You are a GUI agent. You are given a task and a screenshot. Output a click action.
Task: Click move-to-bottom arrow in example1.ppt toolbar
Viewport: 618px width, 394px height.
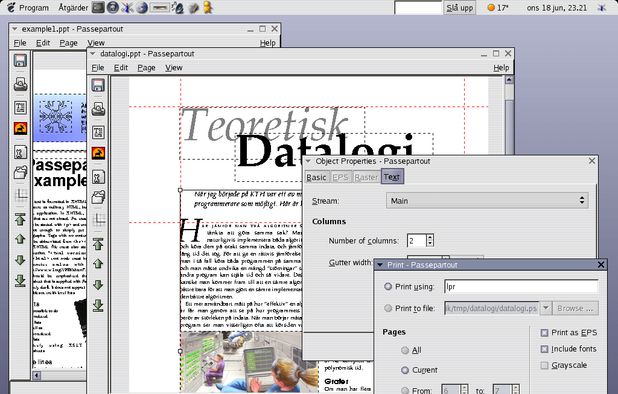coord(20,281)
